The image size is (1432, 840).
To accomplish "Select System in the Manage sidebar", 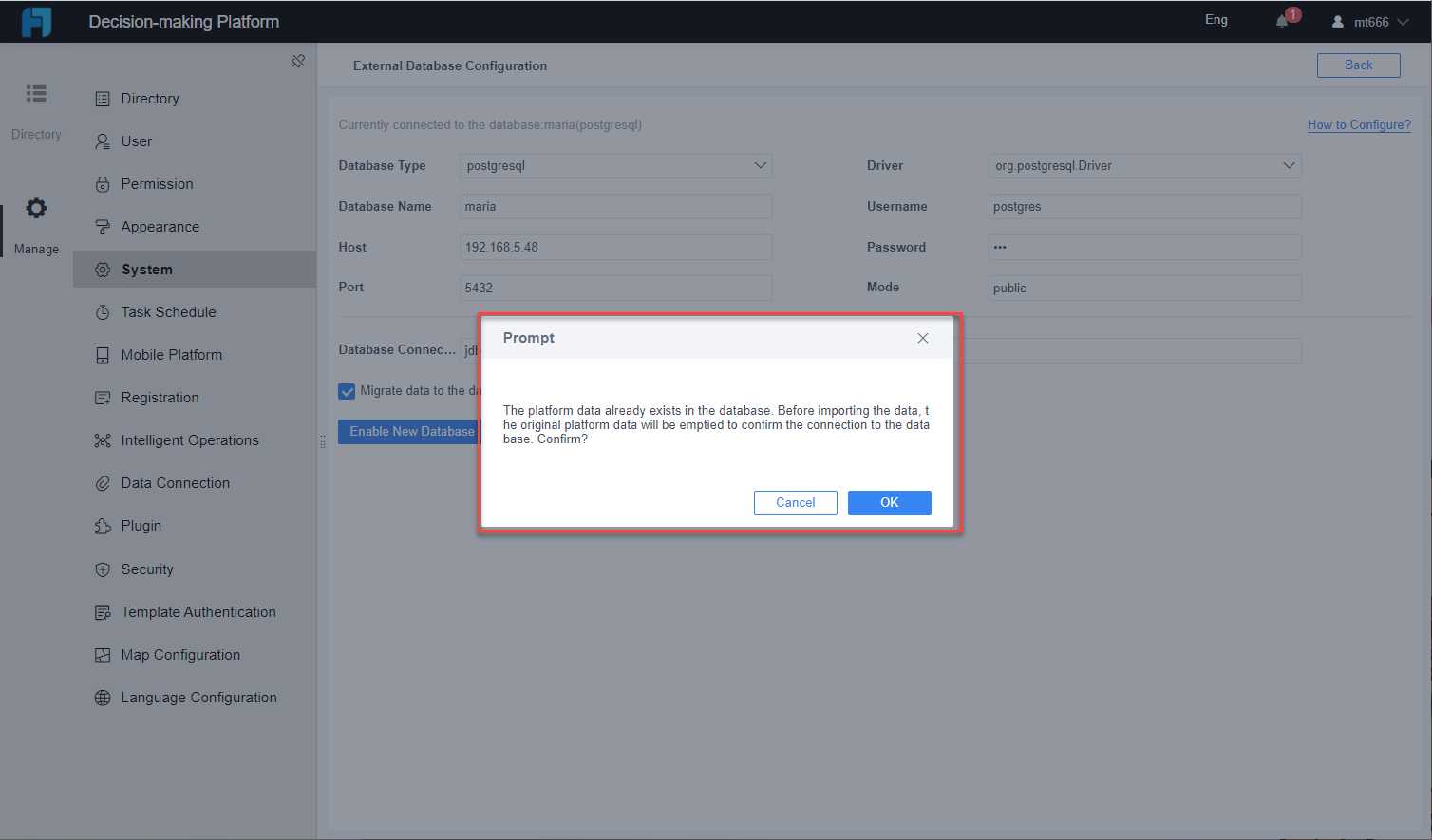I will [150, 269].
